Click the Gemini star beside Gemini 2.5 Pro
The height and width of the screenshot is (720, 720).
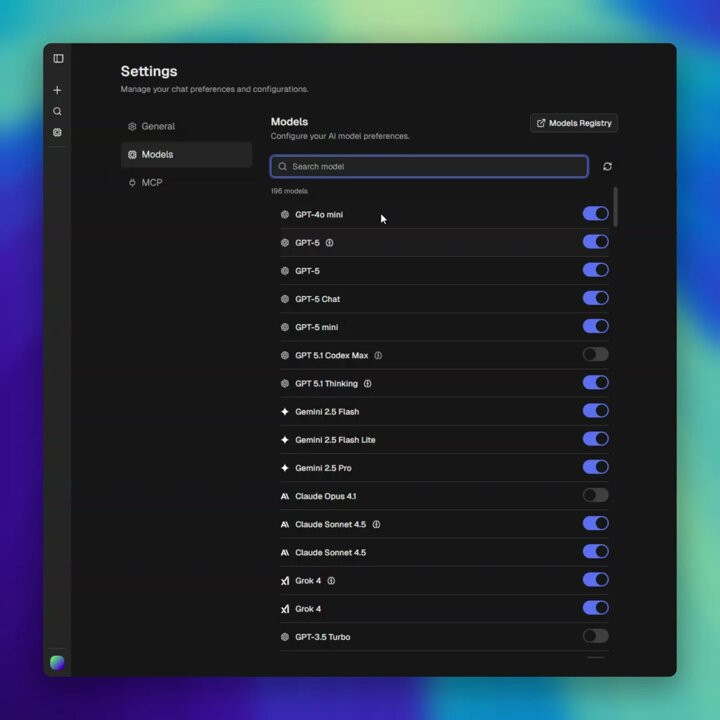tap(285, 468)
